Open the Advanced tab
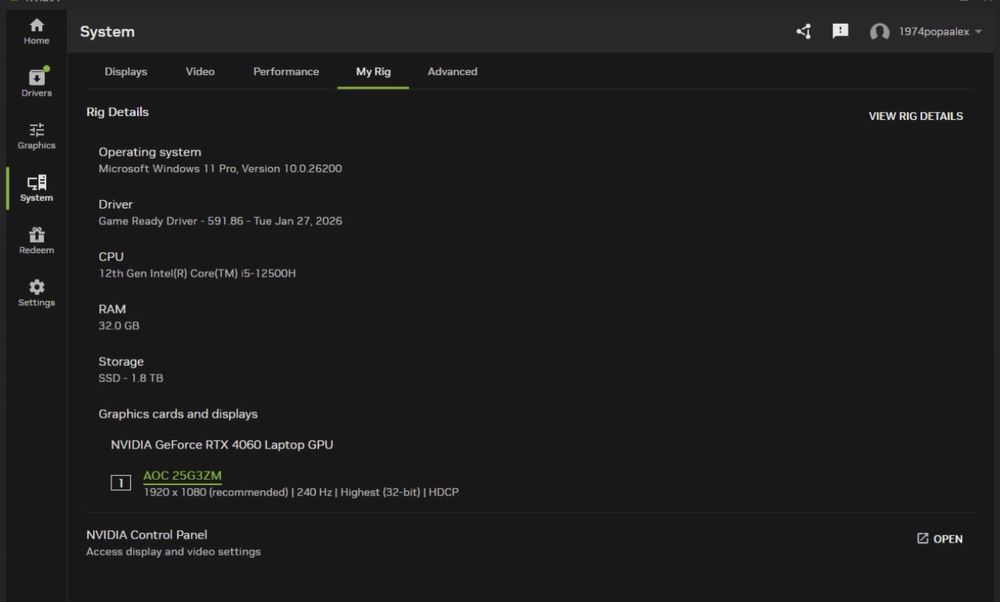This screenshot has width=1000, height=602. point(452,71)
